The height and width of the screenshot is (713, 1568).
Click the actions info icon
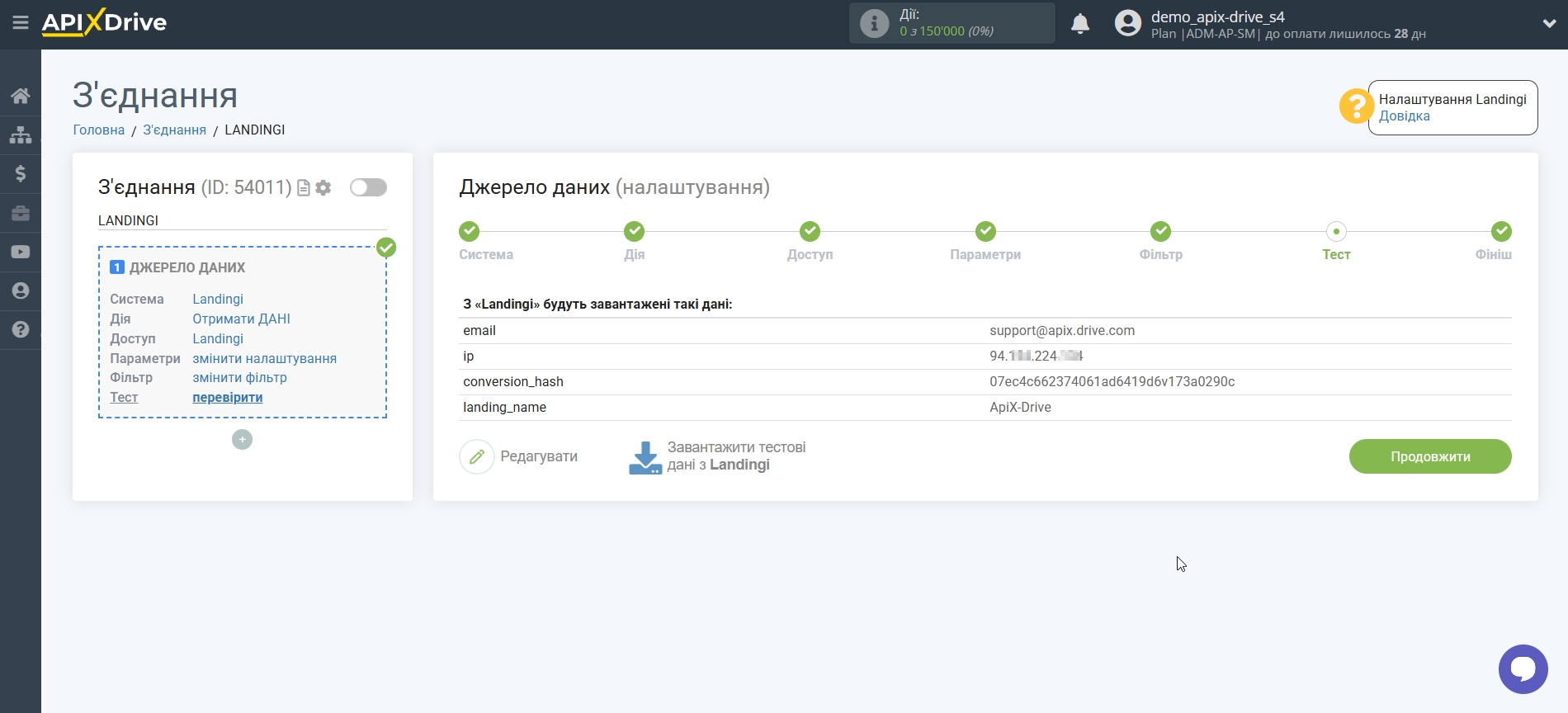874,23
